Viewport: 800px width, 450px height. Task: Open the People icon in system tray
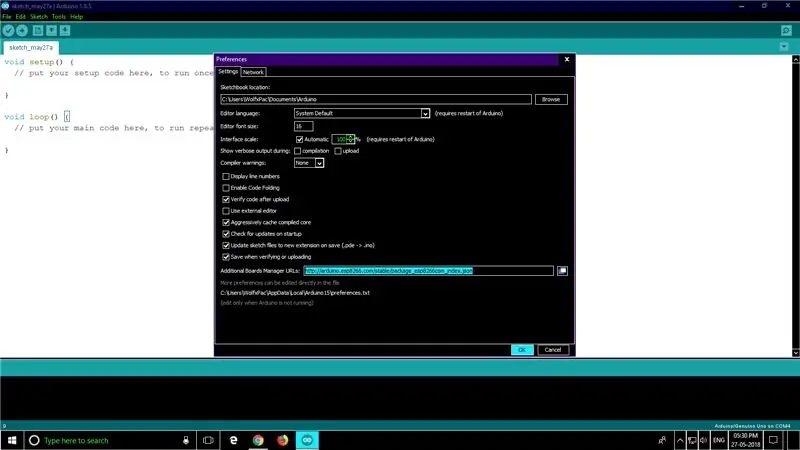coord(662,440)
